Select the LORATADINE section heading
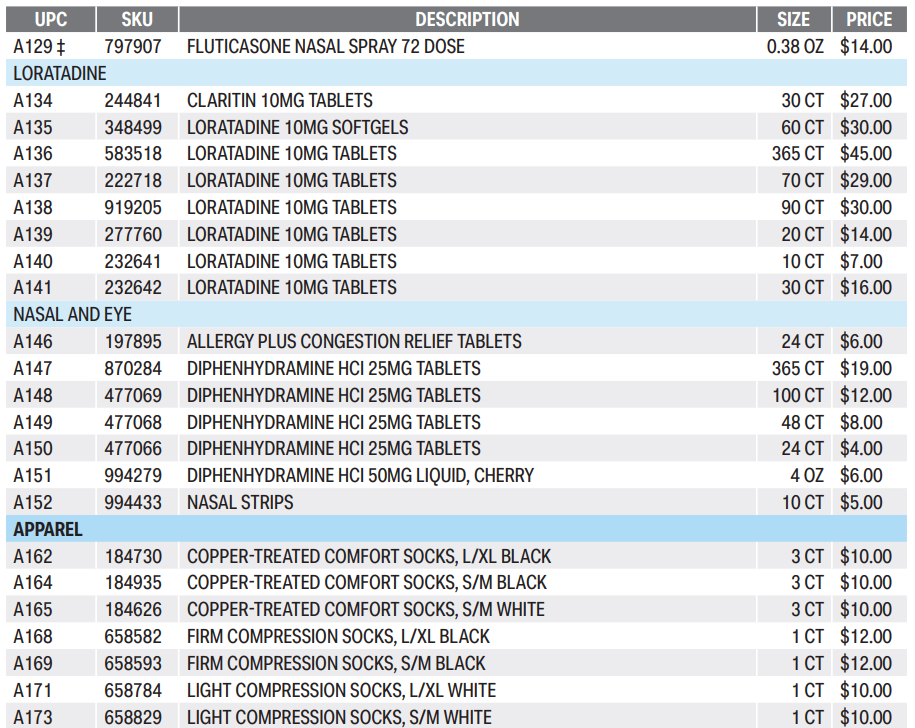 [60, 74]
